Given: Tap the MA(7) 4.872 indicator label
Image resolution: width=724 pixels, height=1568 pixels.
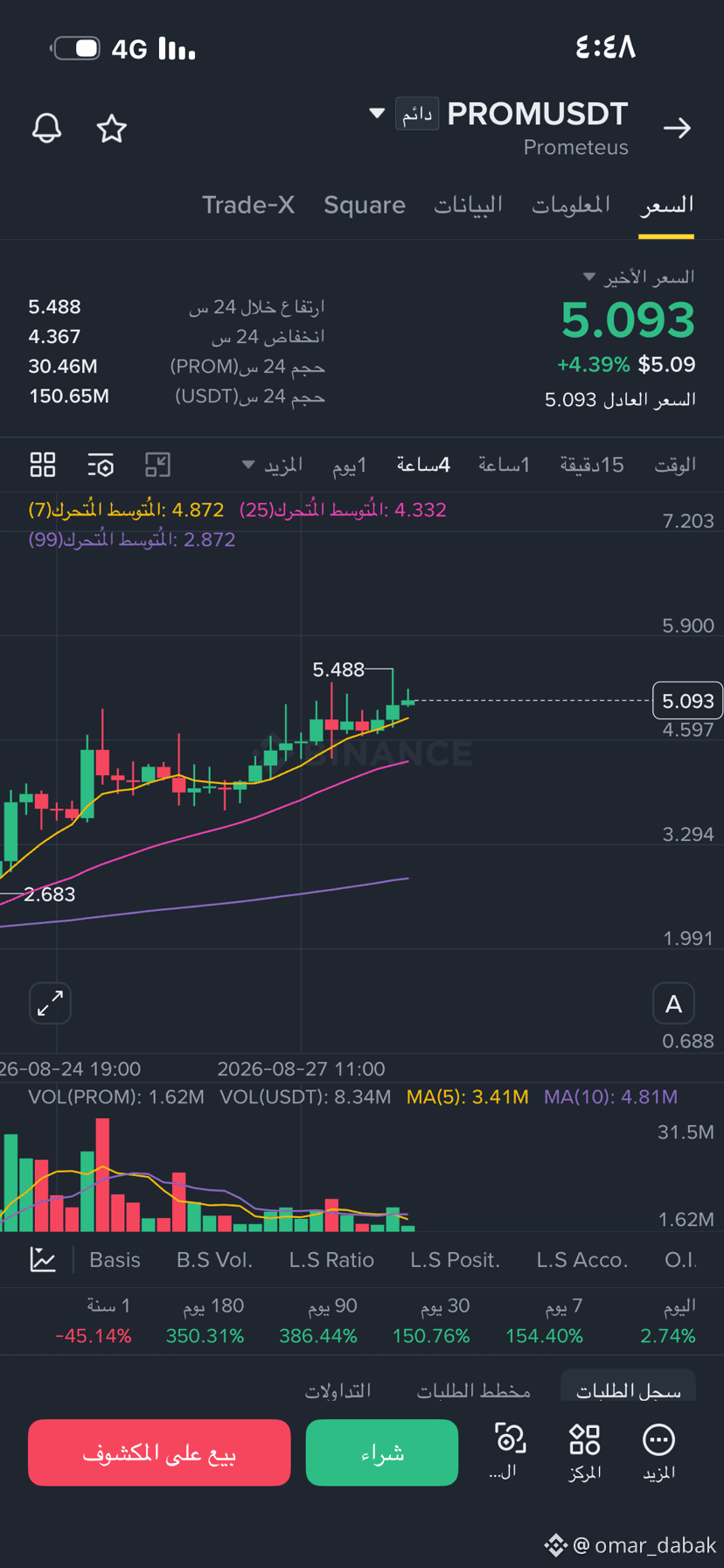Looking at the screenshot, I should click(x=126, y=509).
